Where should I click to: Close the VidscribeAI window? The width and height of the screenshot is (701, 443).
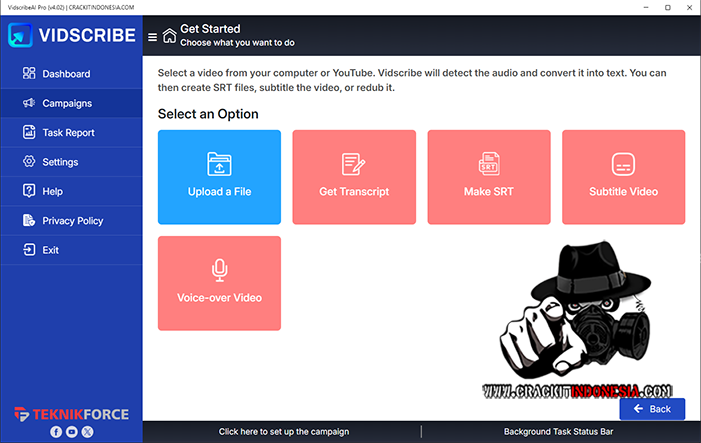coord(689,8)
